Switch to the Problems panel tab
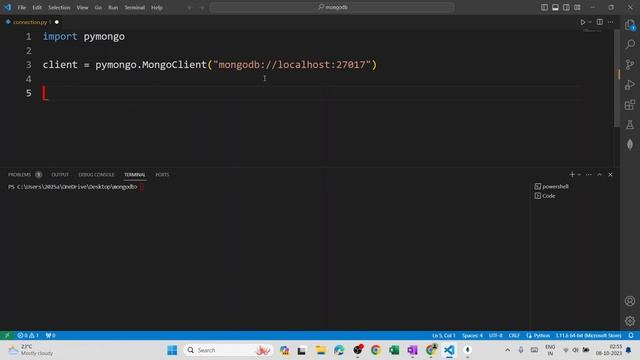The height and width of the screenshot is (360, 640). [24, 174]
